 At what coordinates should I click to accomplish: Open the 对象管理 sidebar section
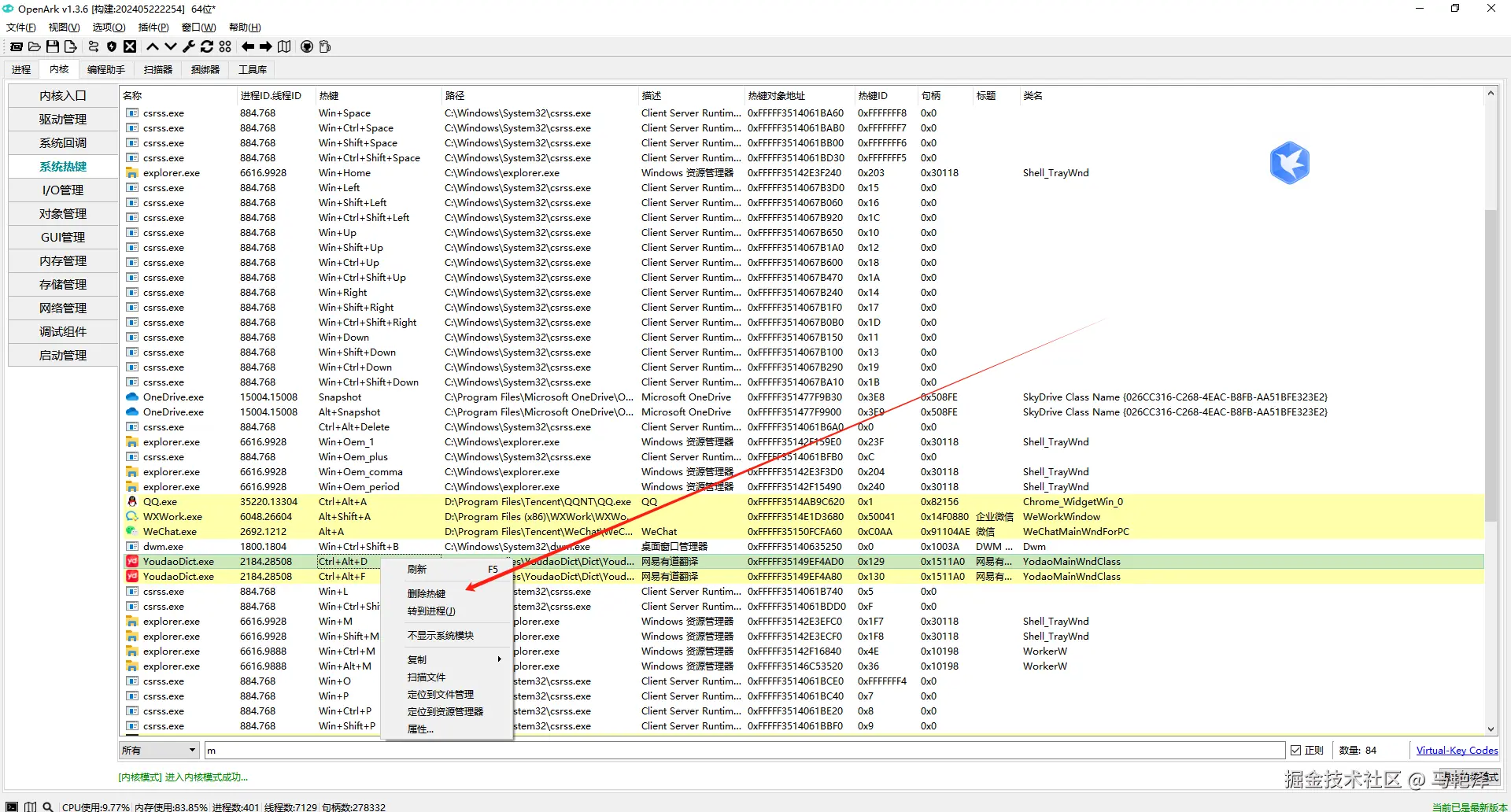coord(63,214)
